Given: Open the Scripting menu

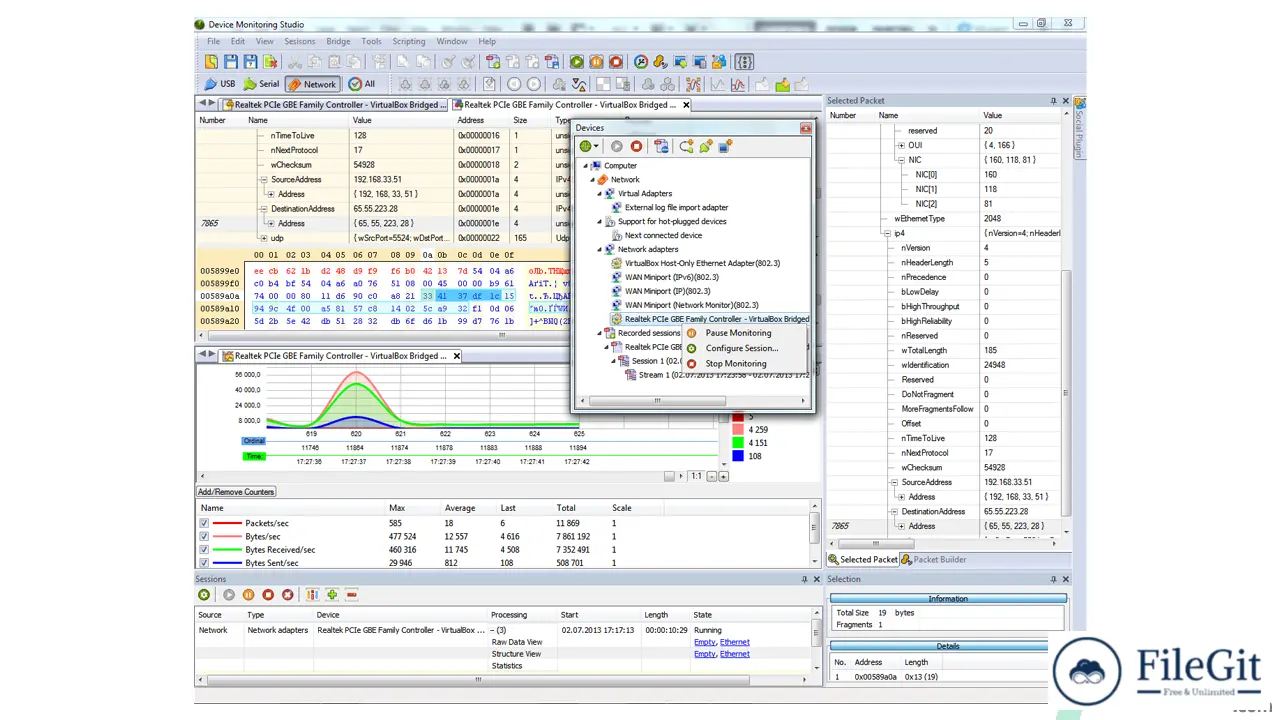Looking at the screenshot, I should pos(408,42).
